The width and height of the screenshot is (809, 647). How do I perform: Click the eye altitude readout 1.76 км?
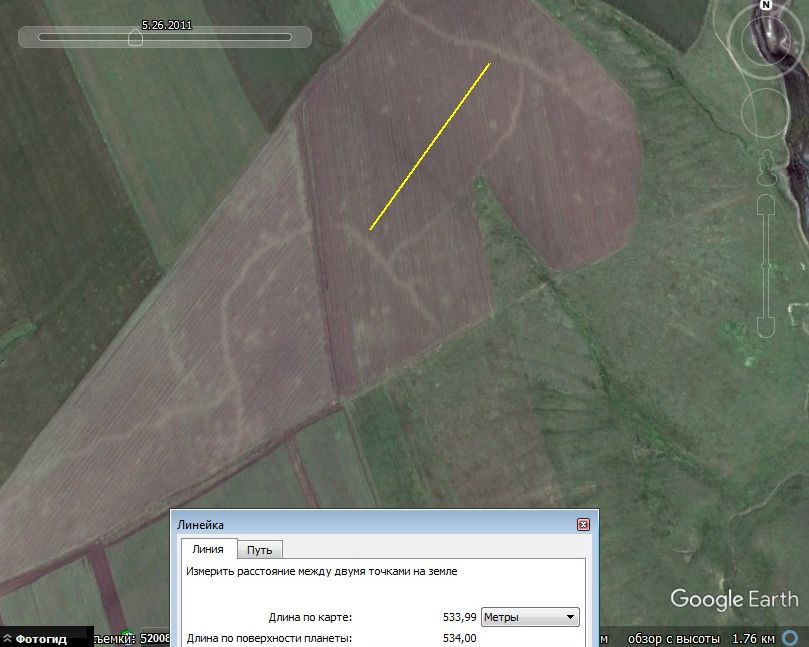(x=751, y=638)
